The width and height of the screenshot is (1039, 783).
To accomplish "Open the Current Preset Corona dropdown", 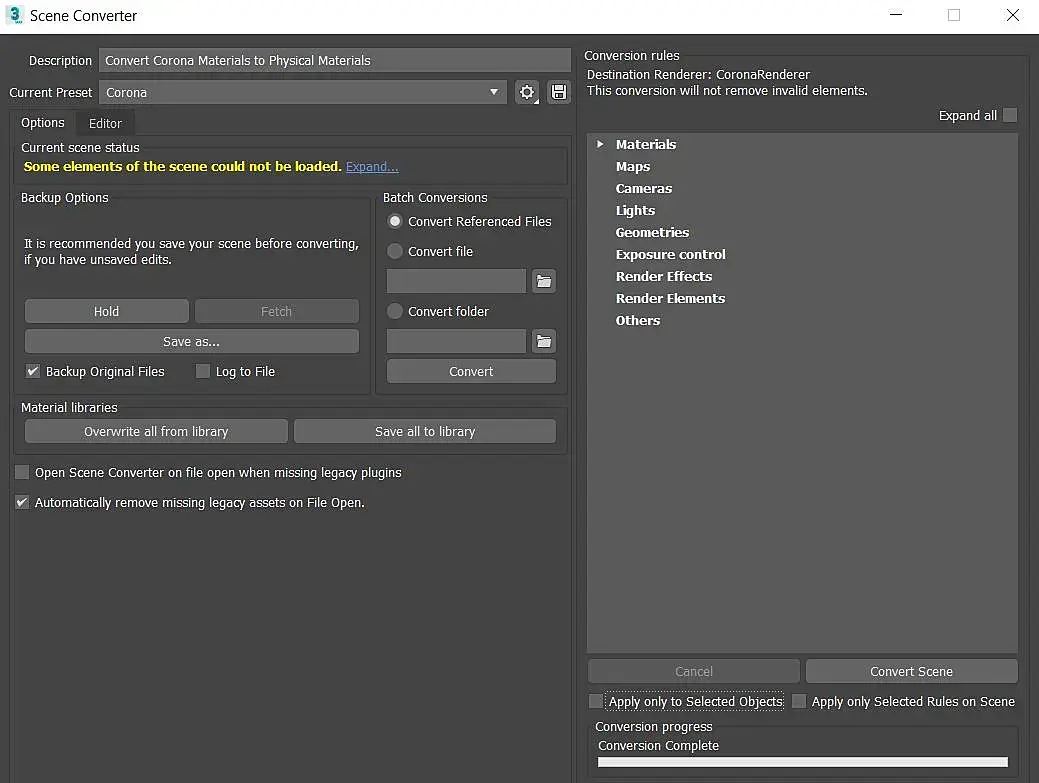I will (x=303, y=92).
